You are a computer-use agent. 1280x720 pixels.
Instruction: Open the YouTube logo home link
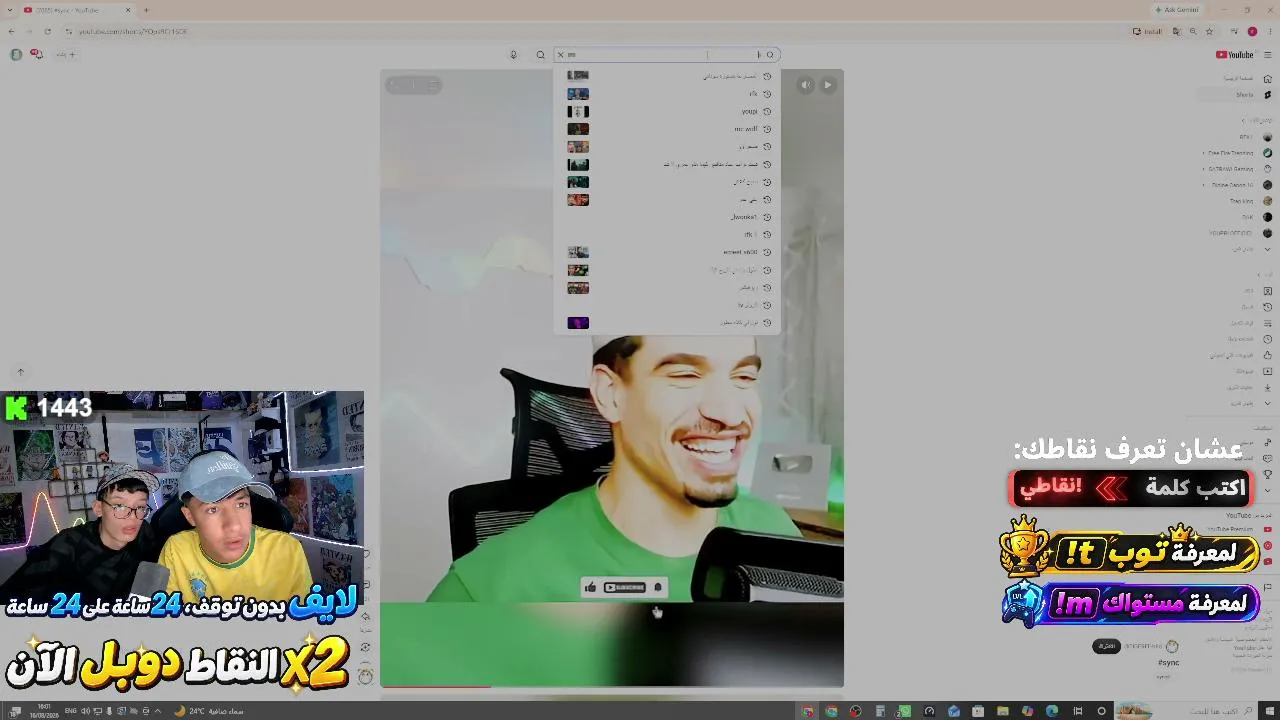tap(1235, 55)
